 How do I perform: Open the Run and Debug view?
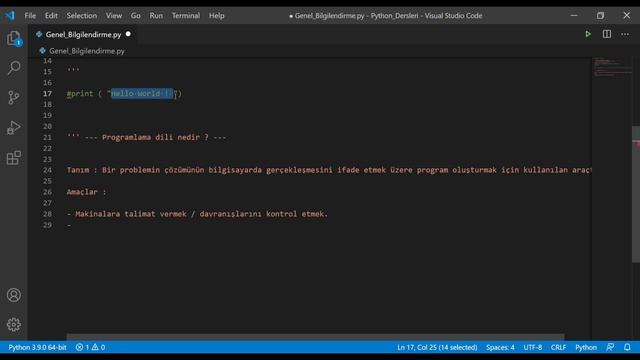click(x=14, y=128)
